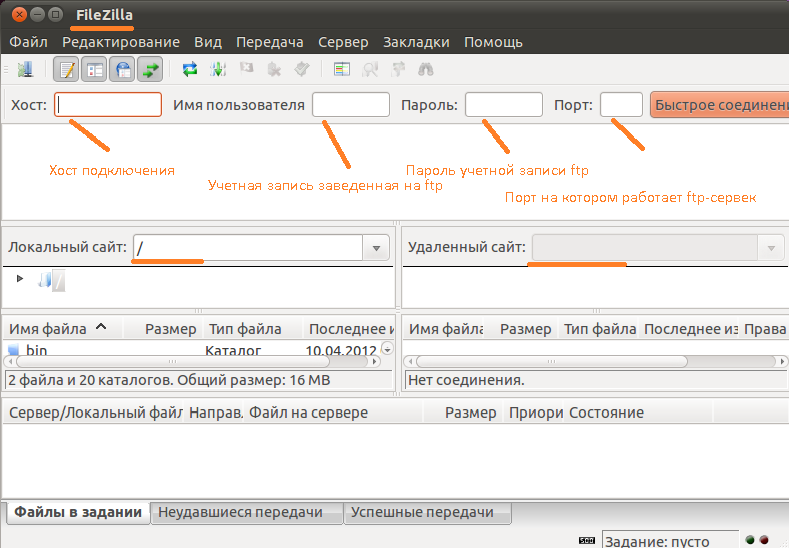
Task: Sort local list by Имя файла
Action: [x=62, y=329]
